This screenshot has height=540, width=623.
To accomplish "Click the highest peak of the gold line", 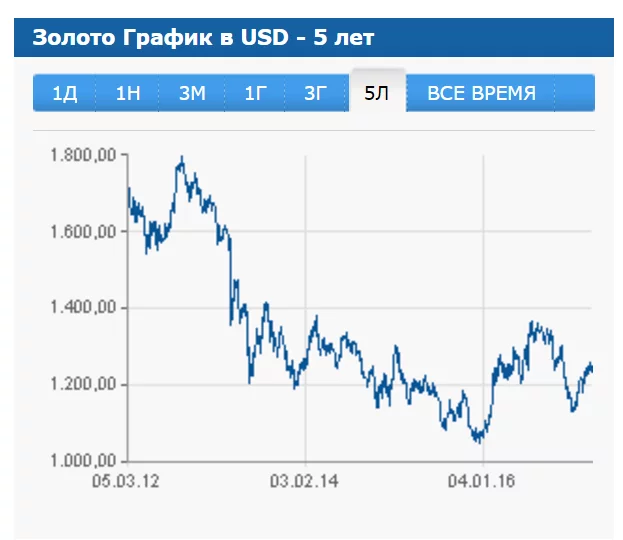I will (x=181, y=157).
